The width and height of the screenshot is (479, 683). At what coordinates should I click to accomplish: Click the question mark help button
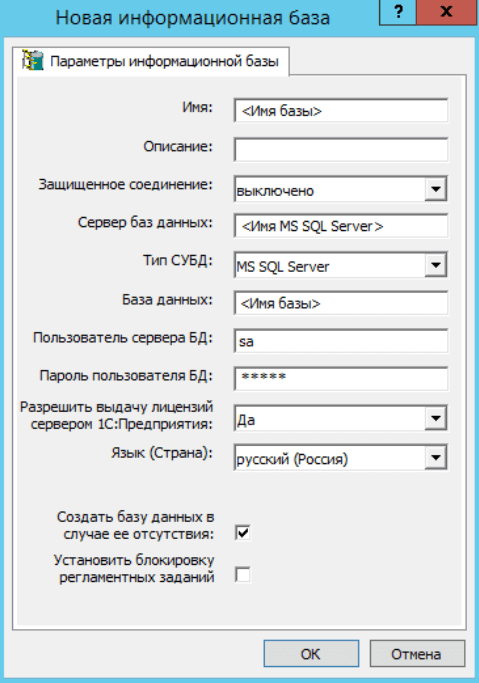398,12
